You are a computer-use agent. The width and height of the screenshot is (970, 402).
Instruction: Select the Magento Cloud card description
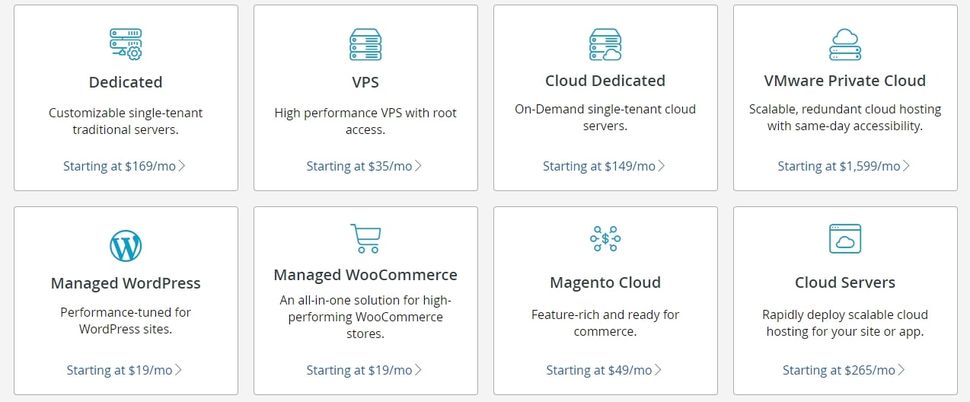point(605,322)
